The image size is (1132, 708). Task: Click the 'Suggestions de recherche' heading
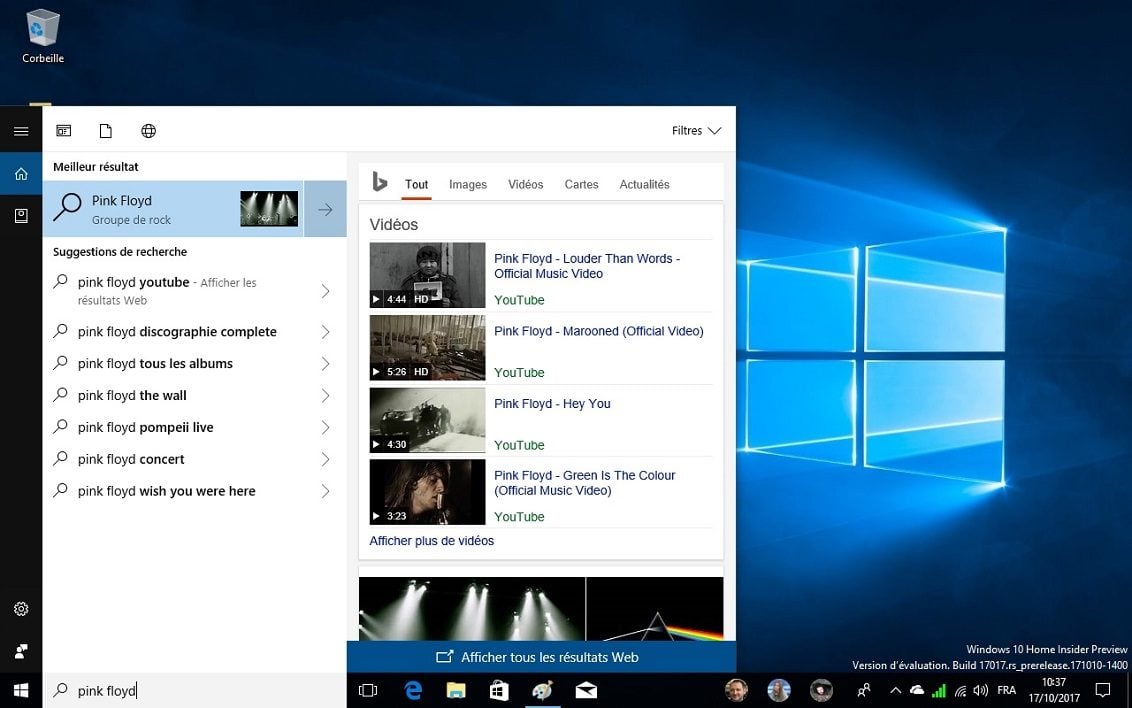click(120, 252)
